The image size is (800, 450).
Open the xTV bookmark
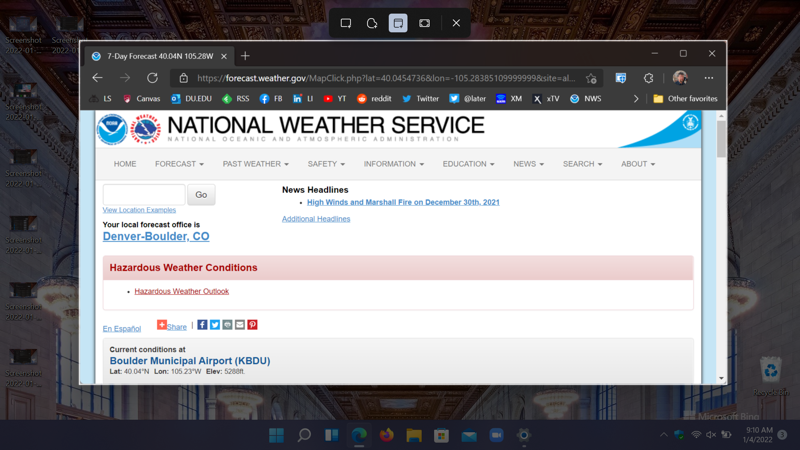546,99
